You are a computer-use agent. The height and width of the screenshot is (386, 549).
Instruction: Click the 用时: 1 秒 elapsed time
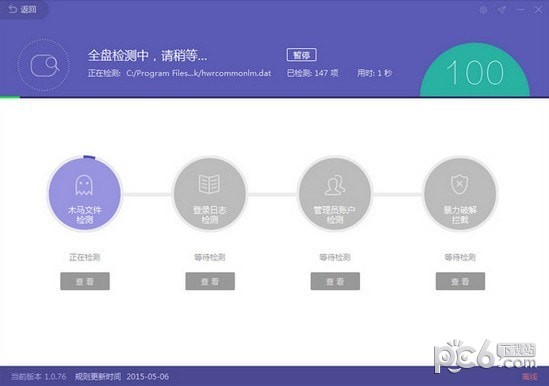(x=374, y=73)
